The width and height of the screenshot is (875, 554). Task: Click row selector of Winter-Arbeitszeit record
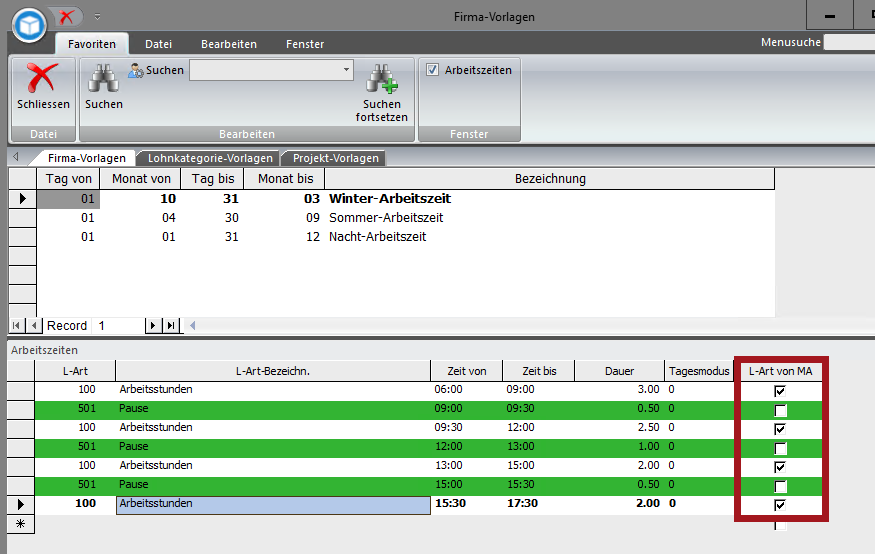point(22,199)
